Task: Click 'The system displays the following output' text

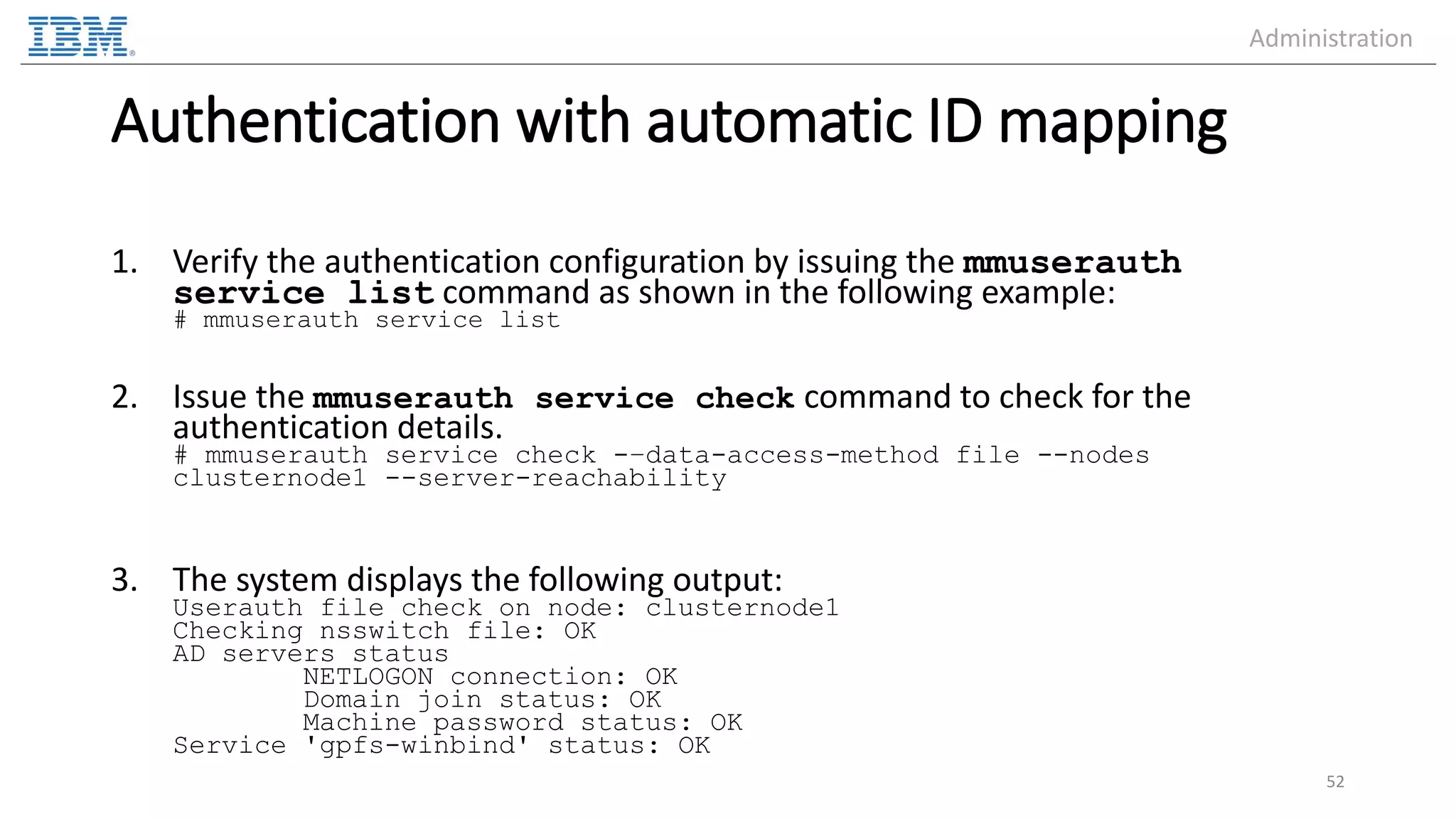Action: point(477,580)
